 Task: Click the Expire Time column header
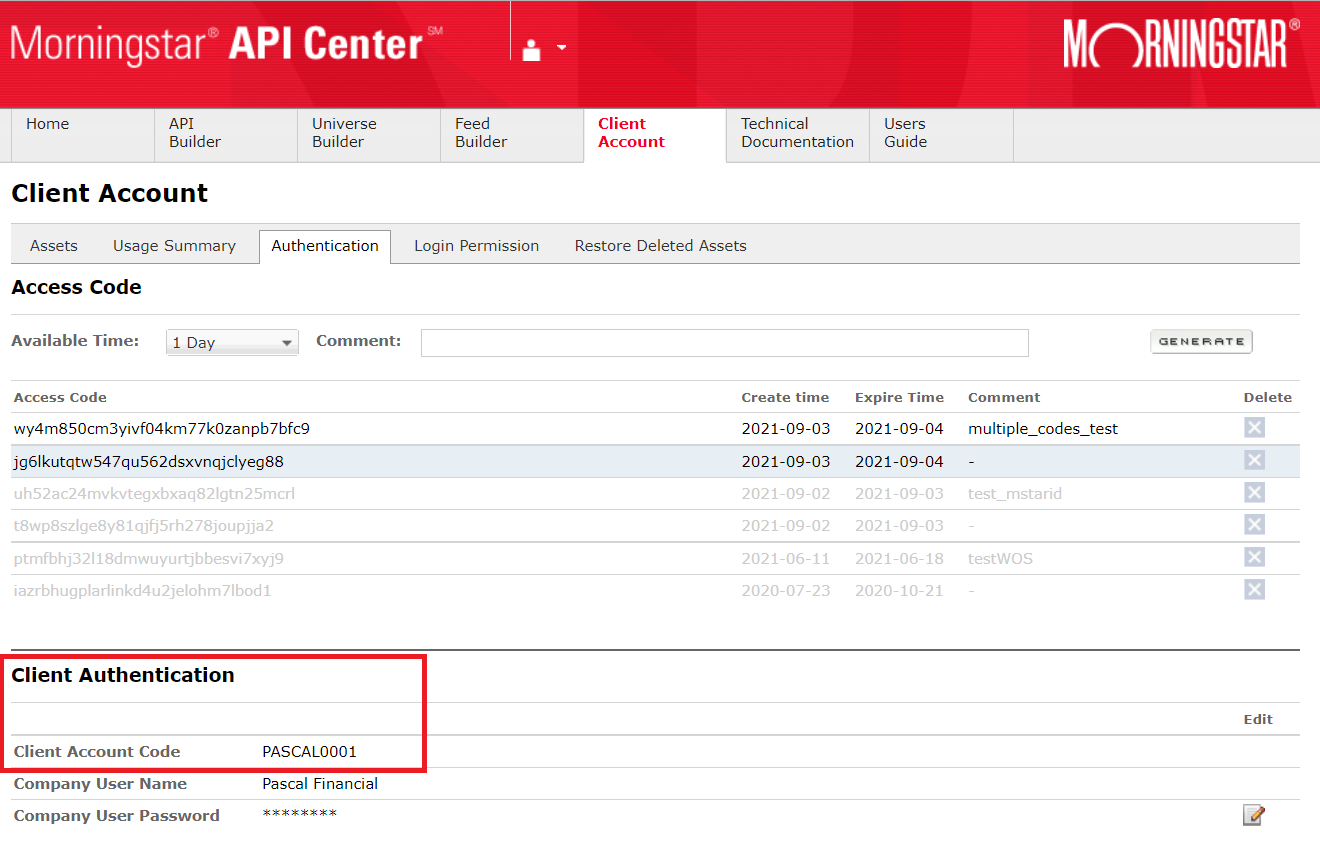[x=899, y=397]
